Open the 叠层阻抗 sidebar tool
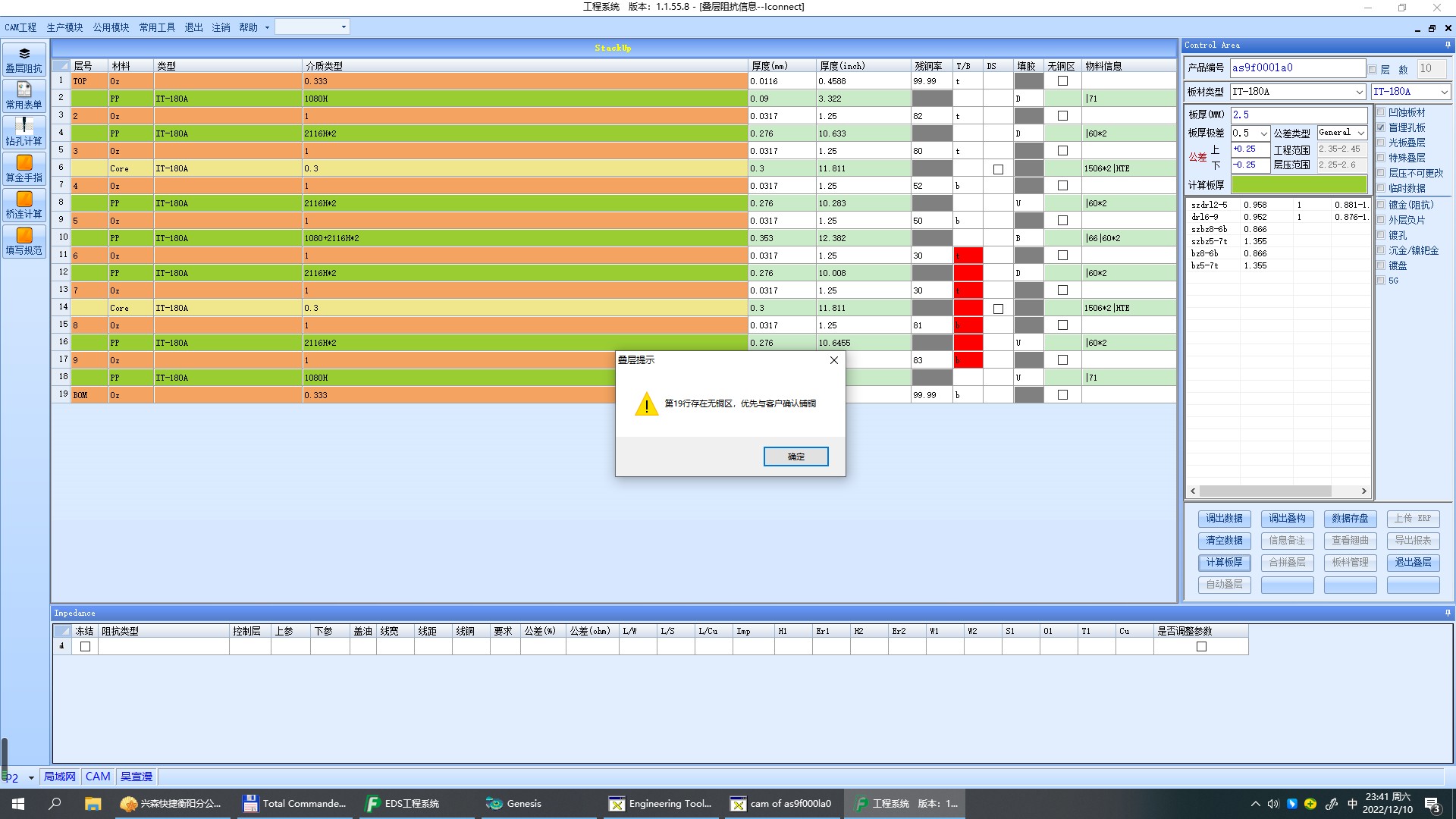1456x819 pixels. (24, 60)
